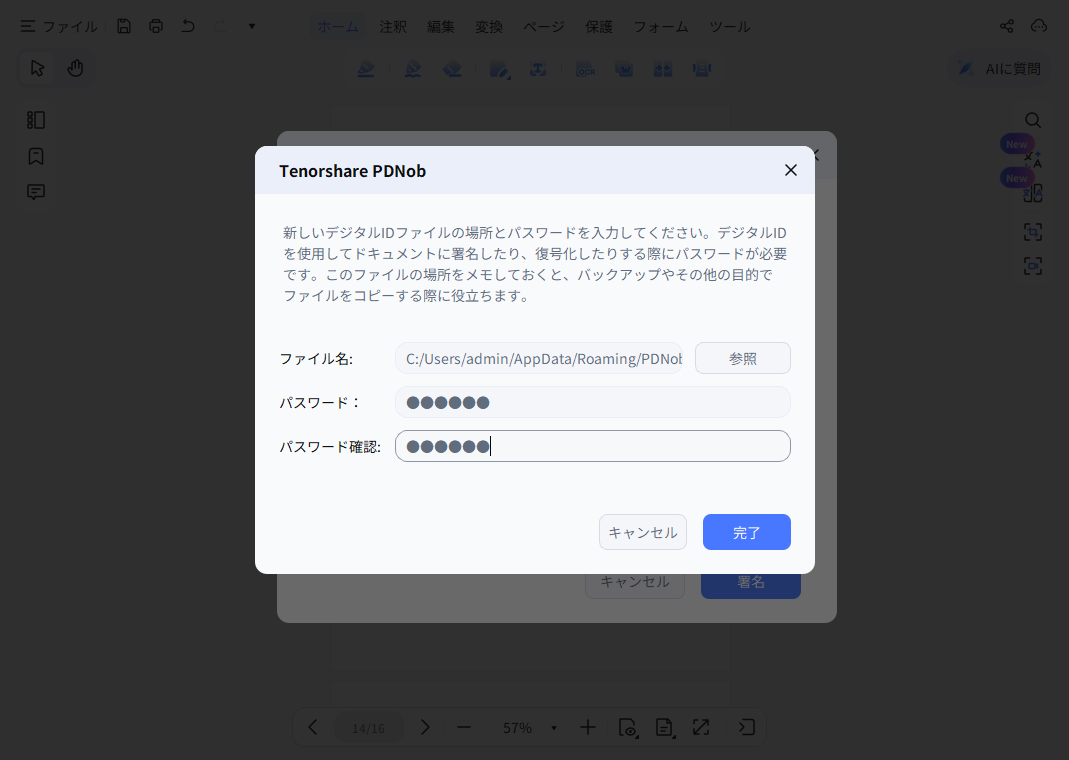
Task: Click the 署名 button in back dialog
Action: [751, 586]
